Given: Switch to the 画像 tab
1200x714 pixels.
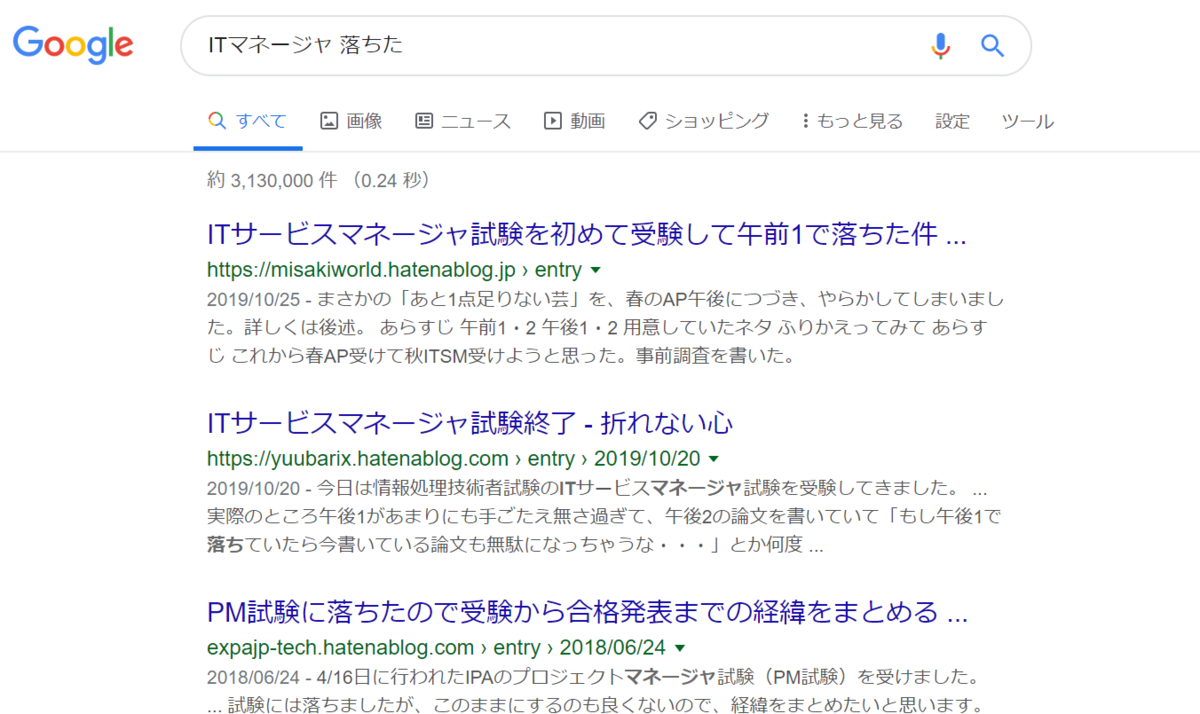Looking at the screenshot, I should (351, 121).
